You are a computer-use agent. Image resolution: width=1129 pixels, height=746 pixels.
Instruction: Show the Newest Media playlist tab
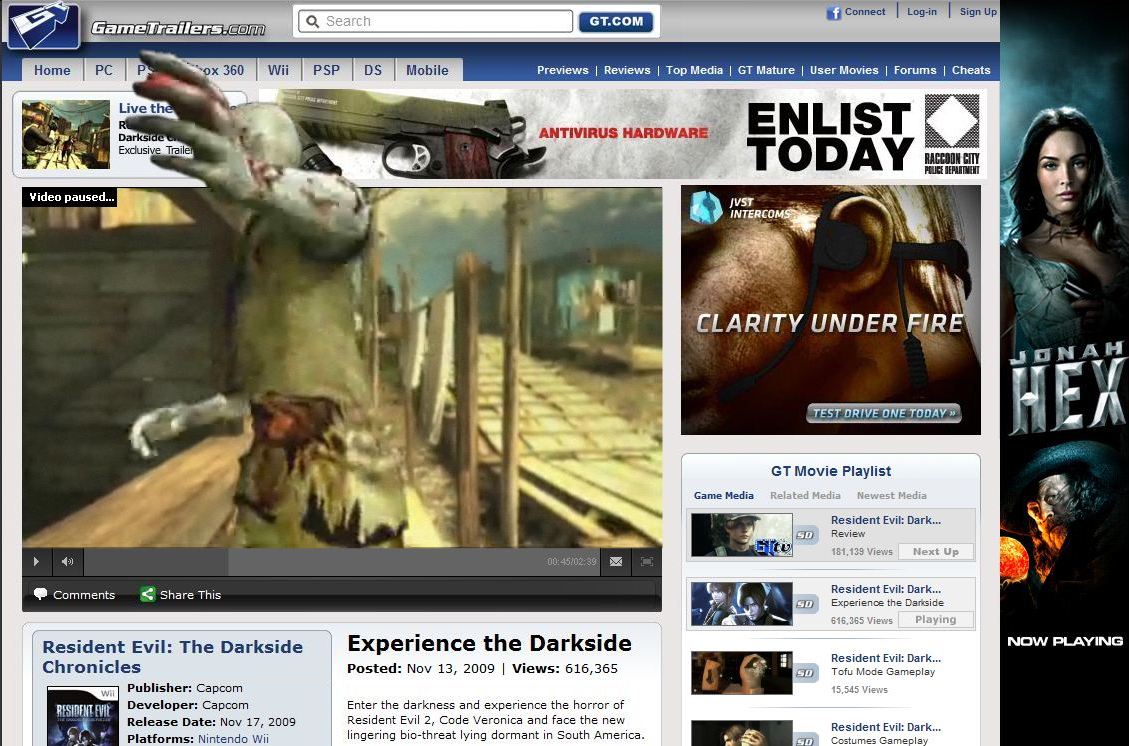[x=891, y=495]
